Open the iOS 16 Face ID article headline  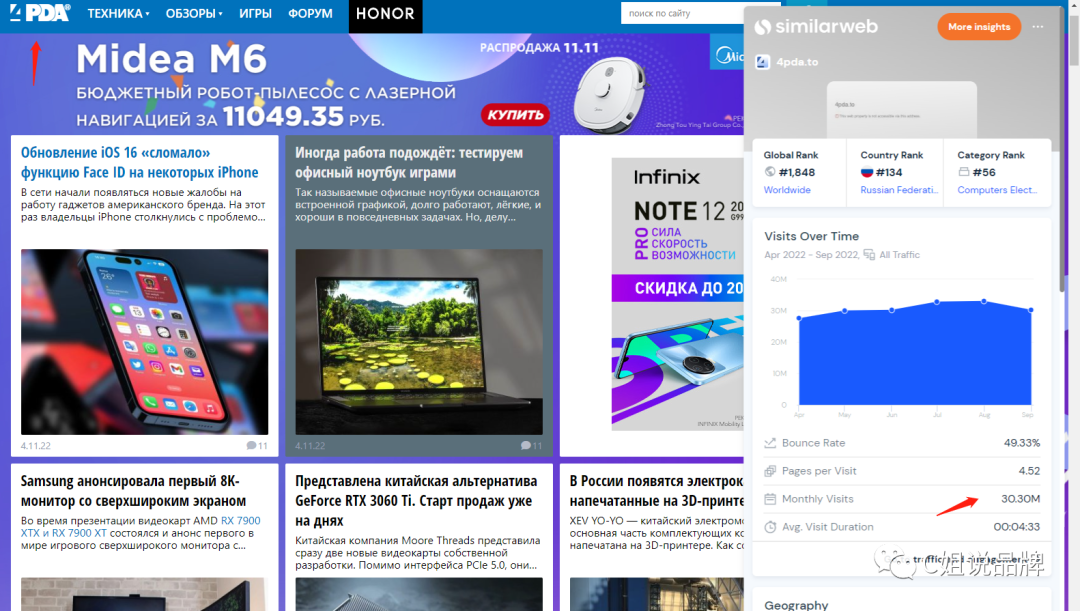[139, 162]
